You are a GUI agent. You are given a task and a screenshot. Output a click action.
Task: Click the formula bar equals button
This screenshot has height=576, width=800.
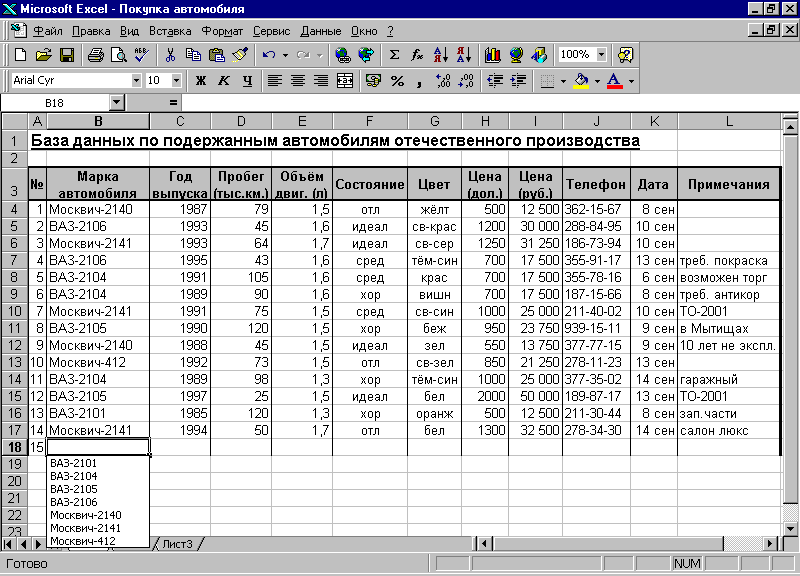[173, 103]
